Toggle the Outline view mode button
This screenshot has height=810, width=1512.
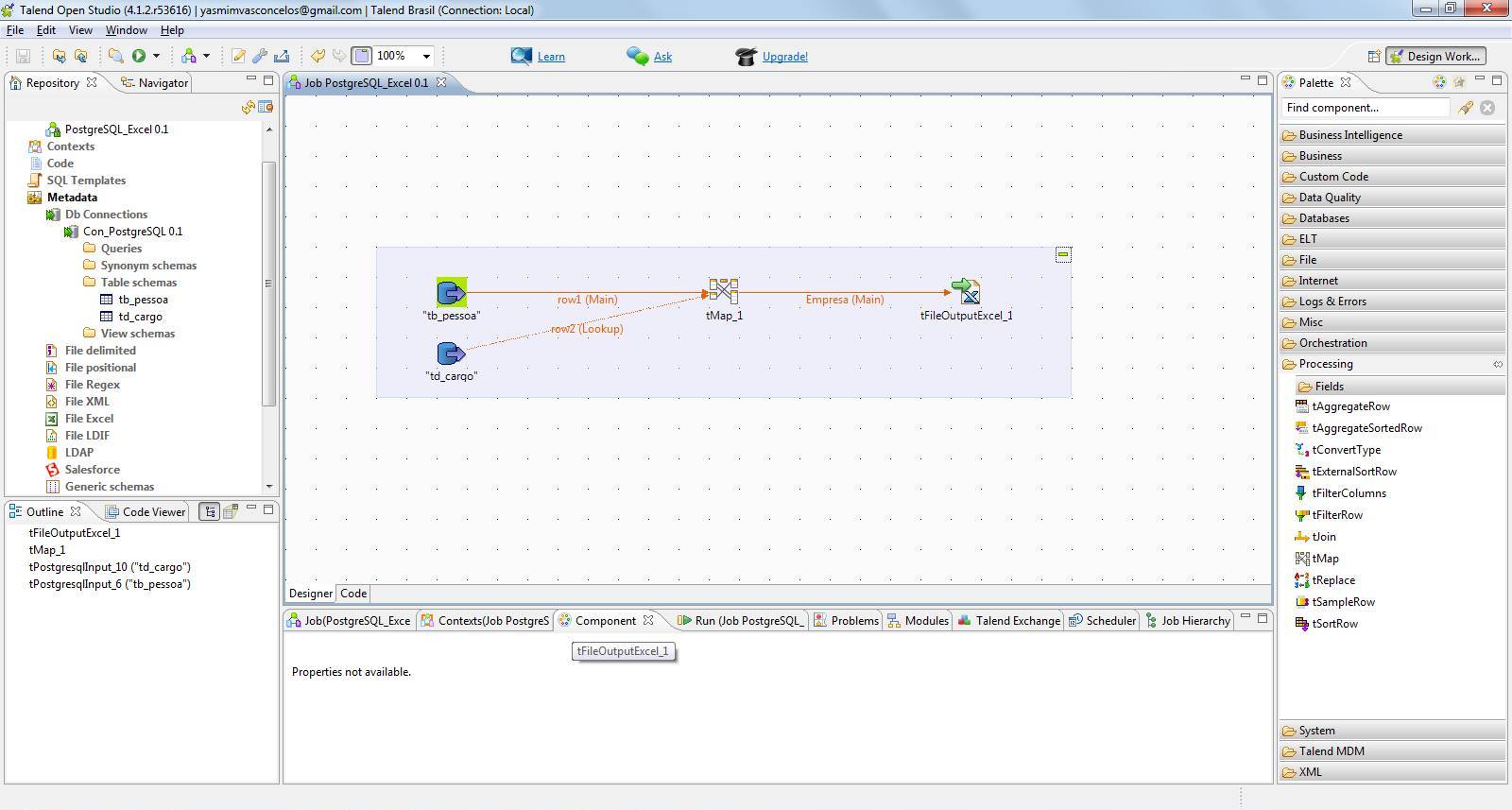click(x=210, y=511)
